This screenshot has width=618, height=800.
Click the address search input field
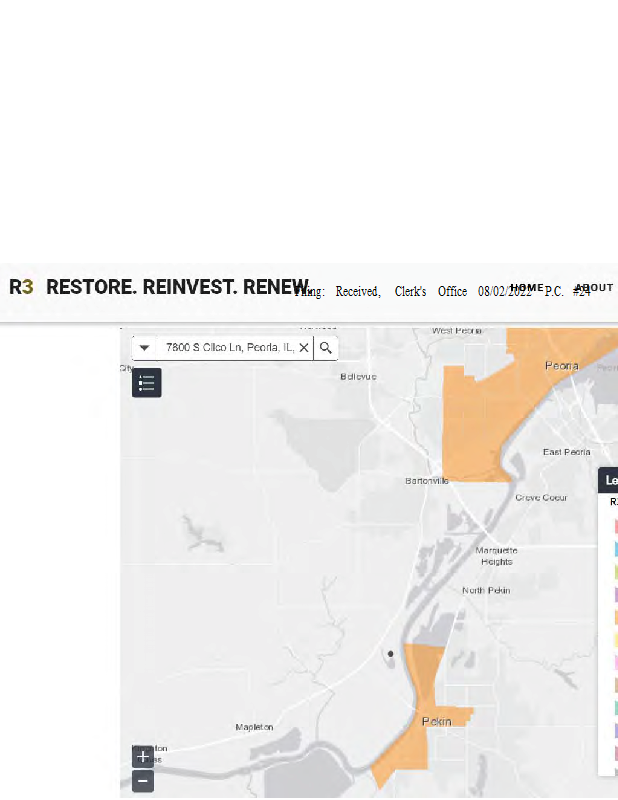[228, 348]
